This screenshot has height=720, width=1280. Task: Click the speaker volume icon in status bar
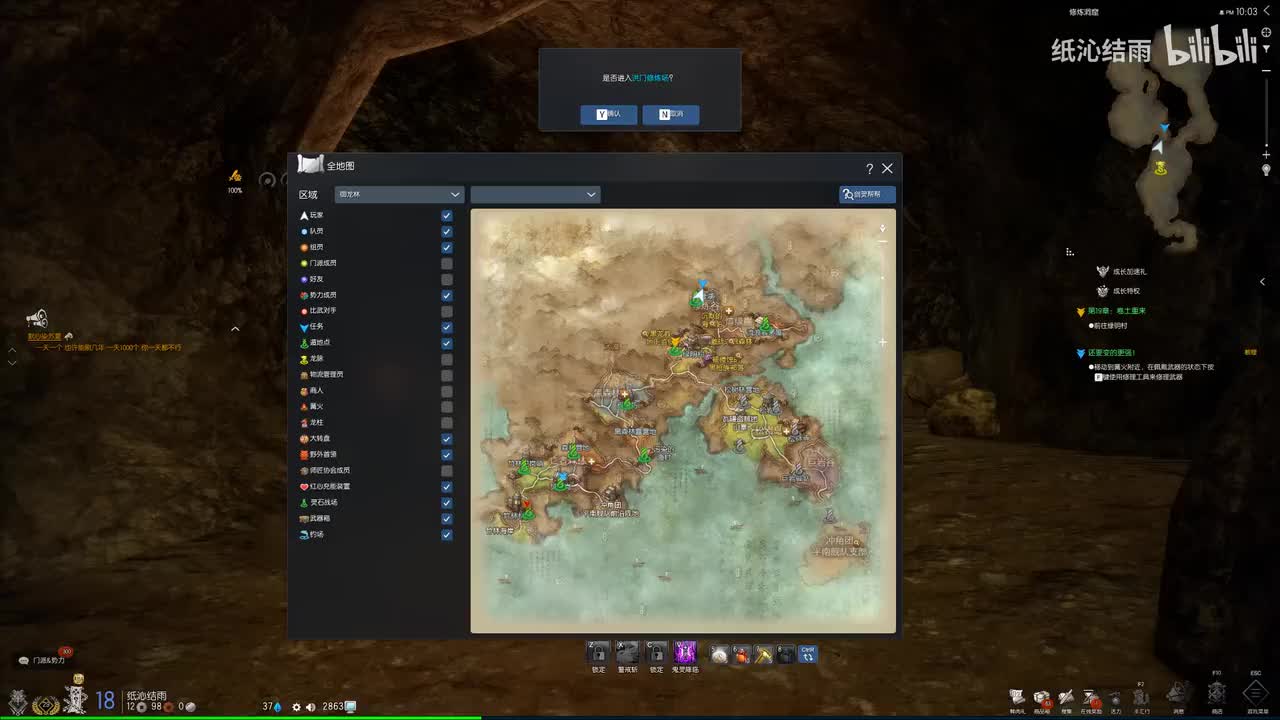(x=311, y=707)
